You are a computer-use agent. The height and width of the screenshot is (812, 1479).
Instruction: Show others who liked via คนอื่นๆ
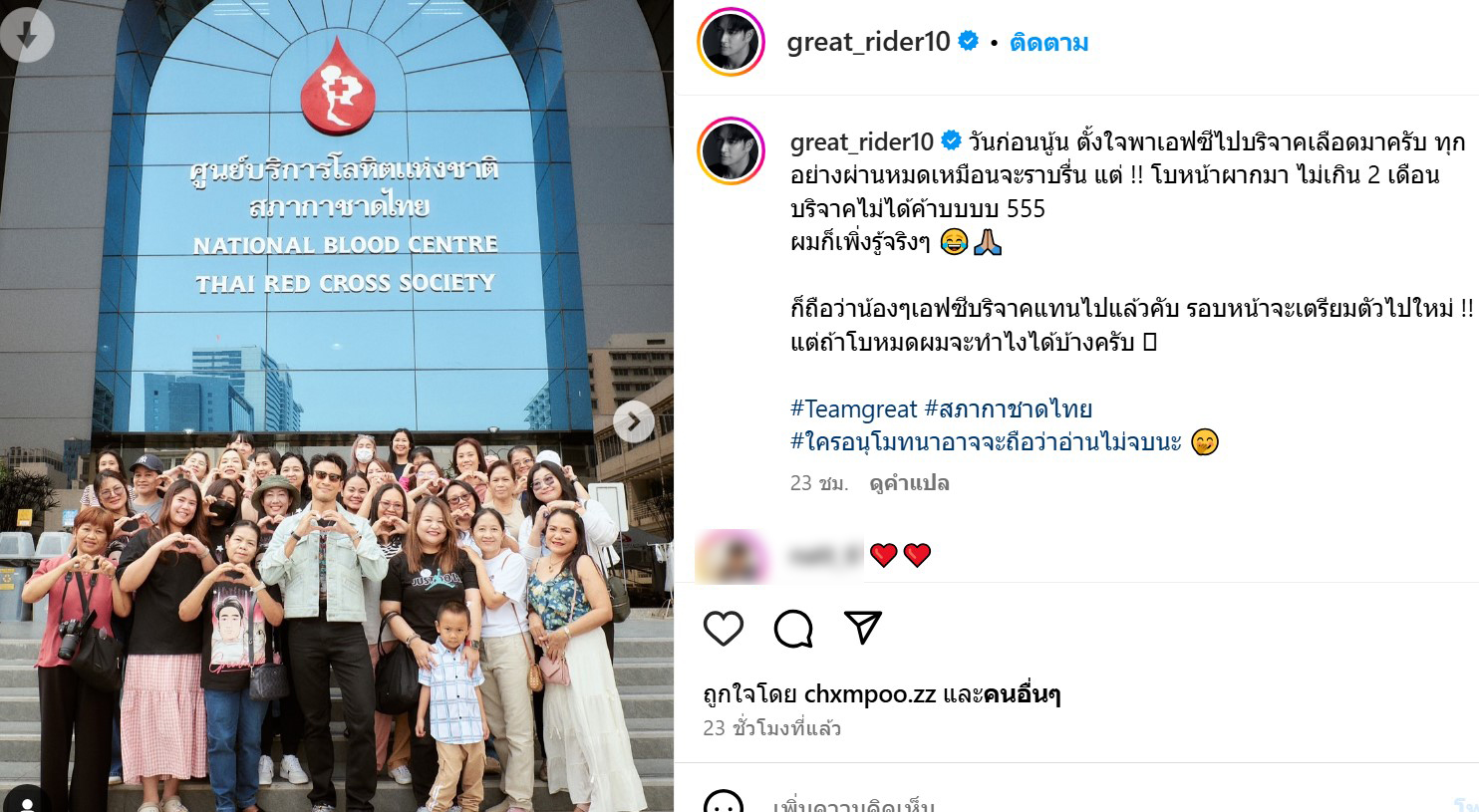[x=1022, y=694]
